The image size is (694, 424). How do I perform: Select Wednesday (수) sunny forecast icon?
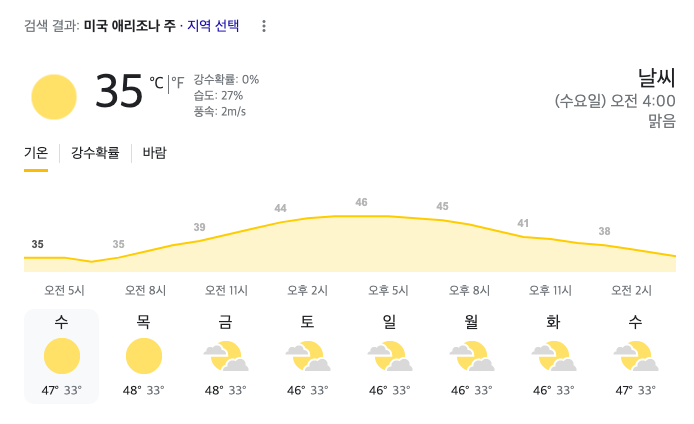(62, 357)
